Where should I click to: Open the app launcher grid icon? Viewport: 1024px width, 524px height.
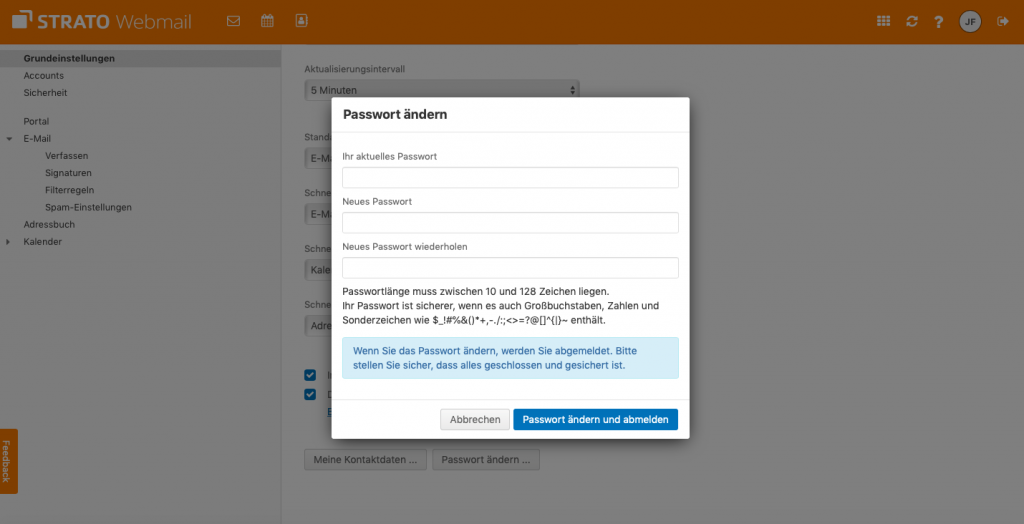click(x=883, y=22)
